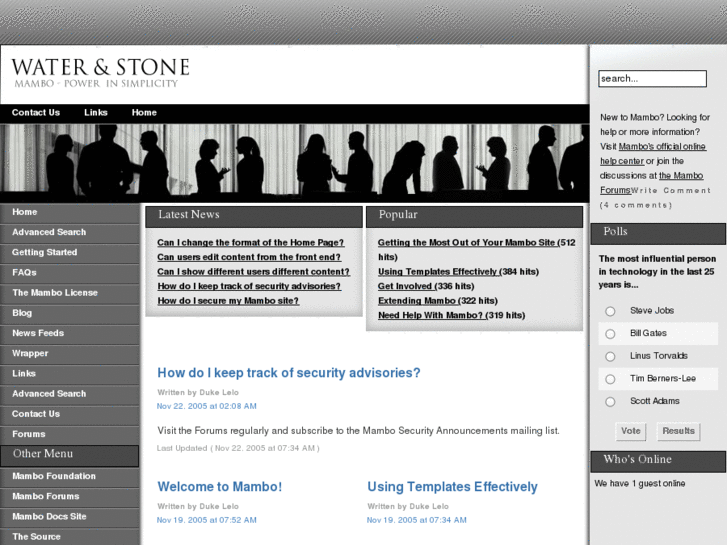Open Using Templates Effectively in Popular list
This screenshot has width=727, height=545.
tap(438, 272)
